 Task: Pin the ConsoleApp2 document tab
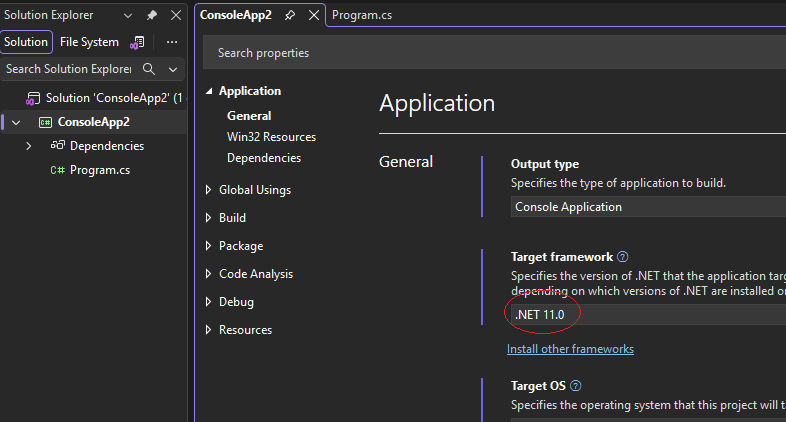click(x=290, y=16)
